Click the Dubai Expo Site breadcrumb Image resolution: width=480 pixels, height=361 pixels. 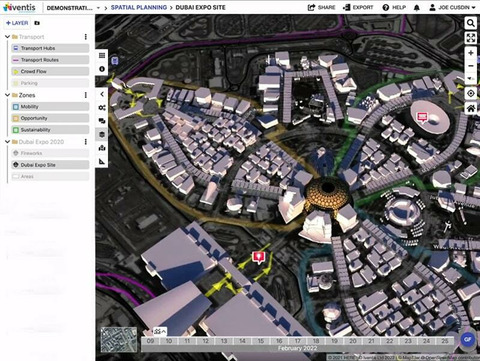200,7
